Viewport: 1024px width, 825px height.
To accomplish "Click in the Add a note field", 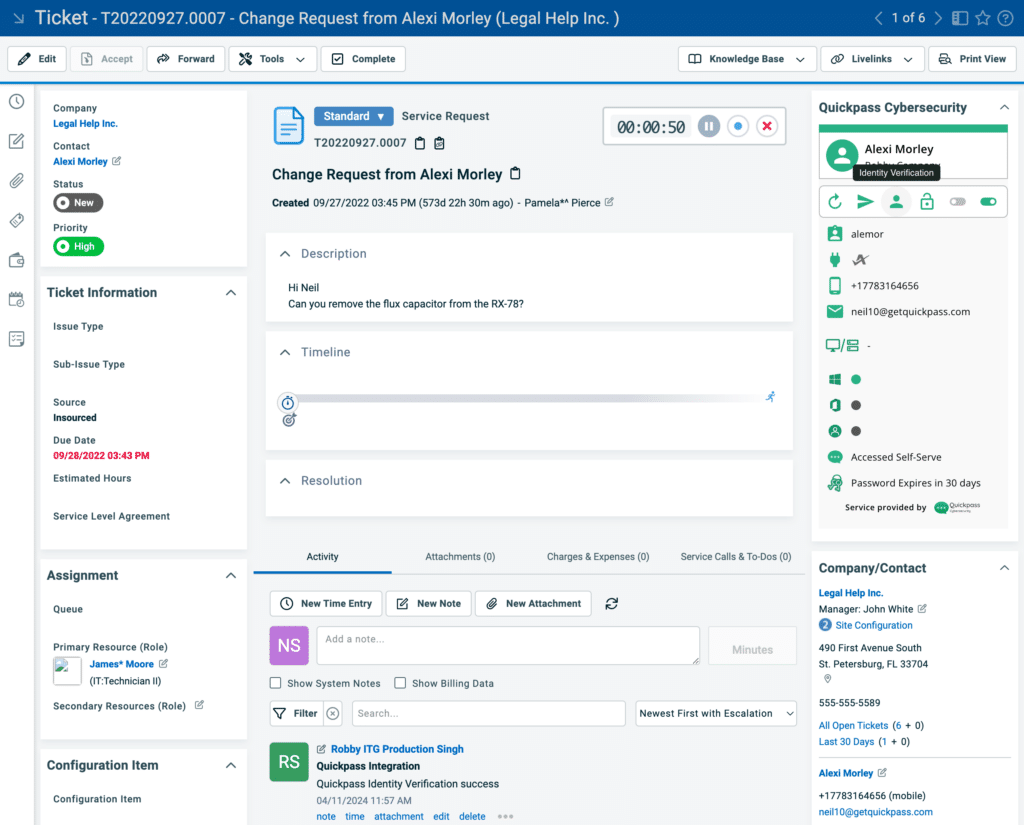I will 508,645.
